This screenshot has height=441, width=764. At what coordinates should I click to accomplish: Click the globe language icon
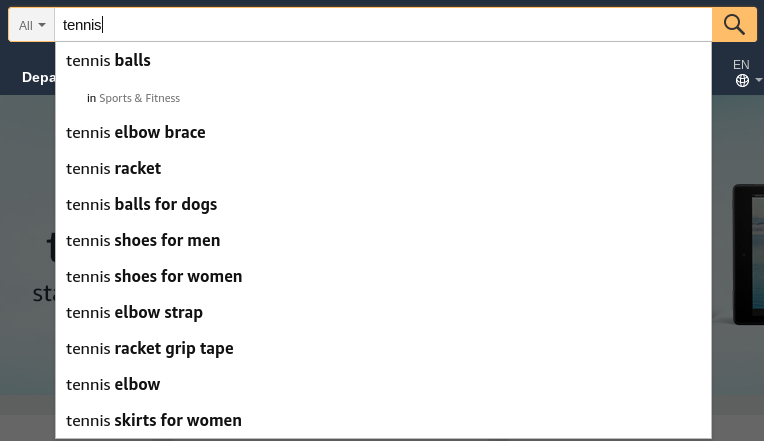click(x=742, y=80)
